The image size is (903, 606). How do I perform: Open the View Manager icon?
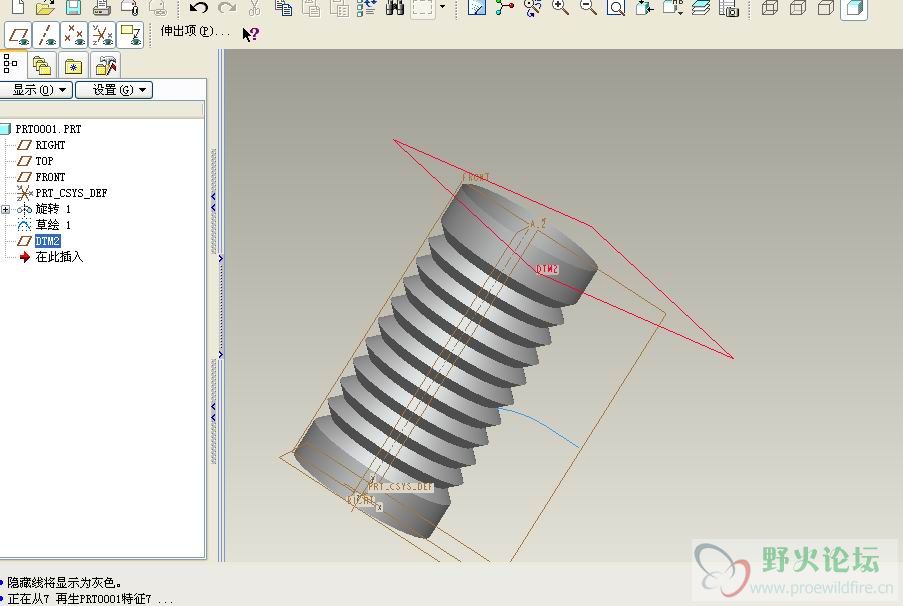[x=729, y=7]
